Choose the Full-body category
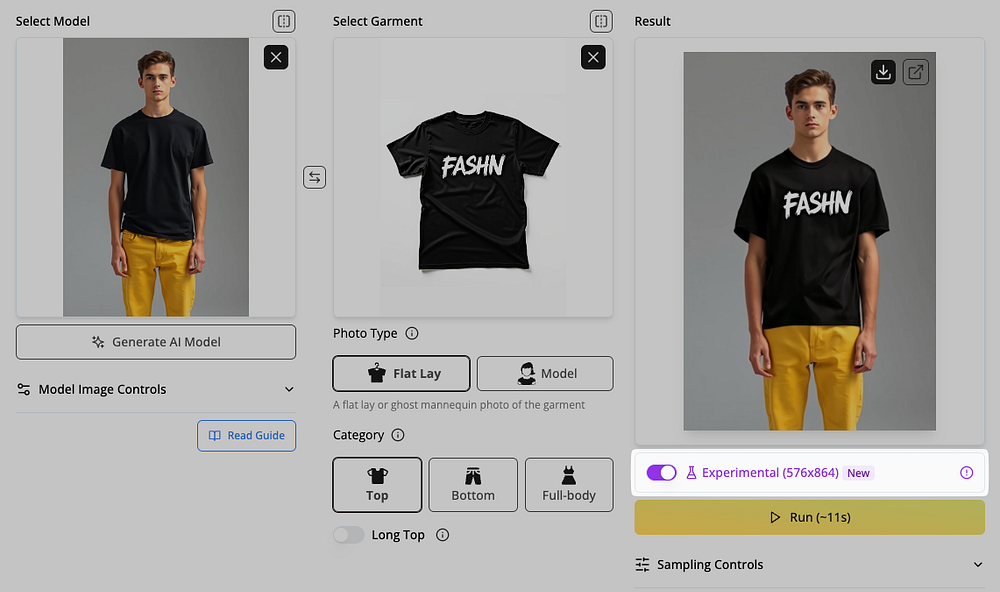The image size is (1000, 592). click(569, 485)
